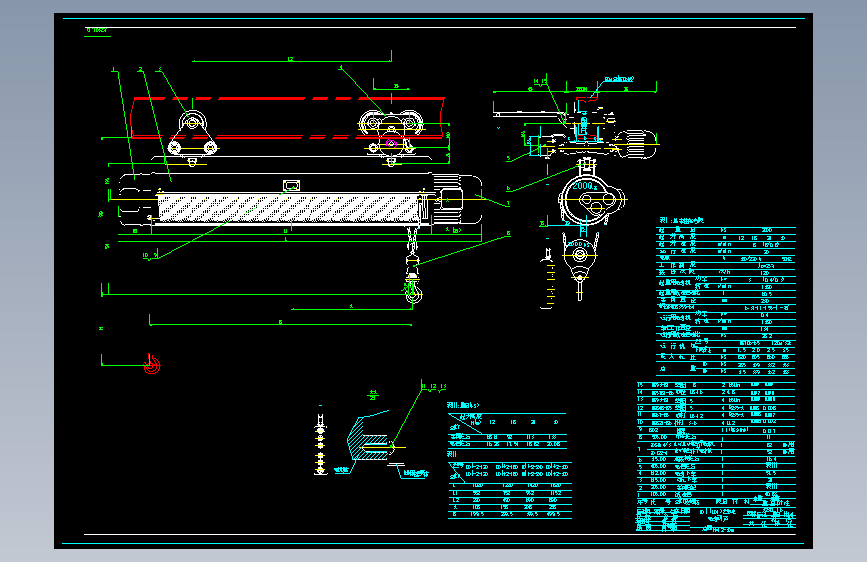Select callout number 7 right of hoist
867x562 pixels.
508,204
